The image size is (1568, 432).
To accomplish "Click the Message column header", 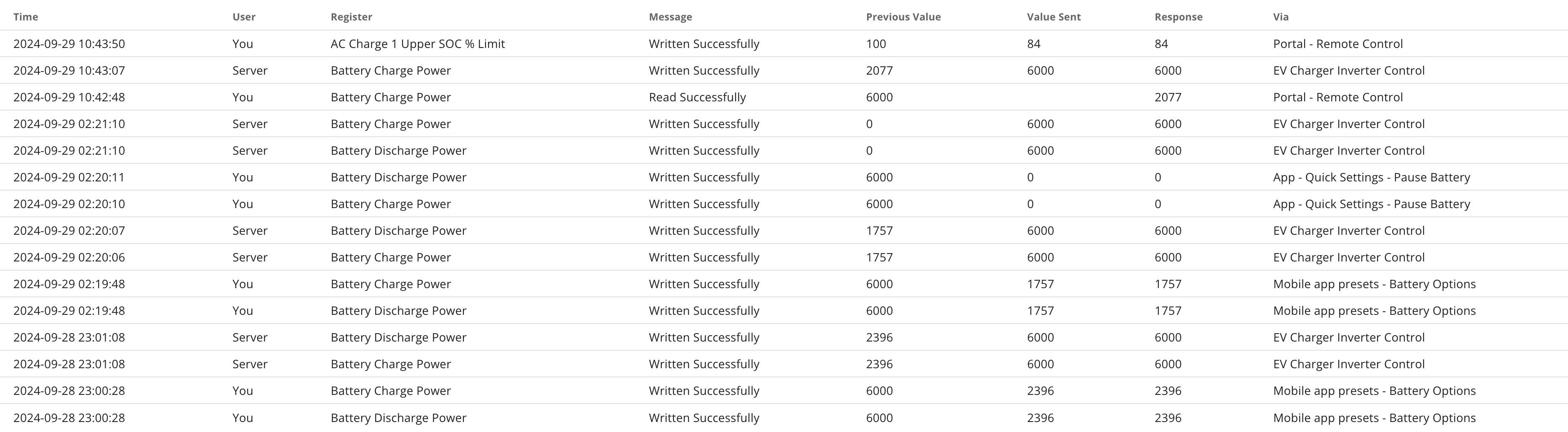I will 670,17.
